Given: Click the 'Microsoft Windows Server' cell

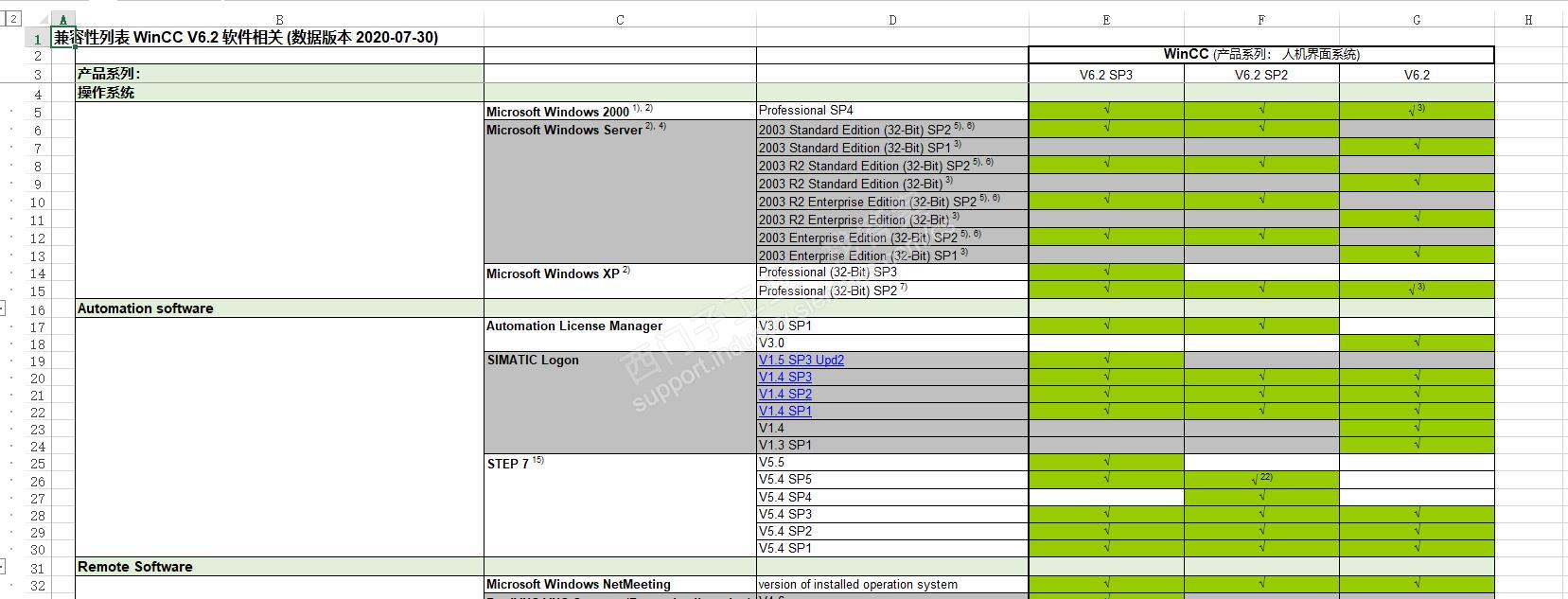Looking at the screenshot, I should [620, 191].
